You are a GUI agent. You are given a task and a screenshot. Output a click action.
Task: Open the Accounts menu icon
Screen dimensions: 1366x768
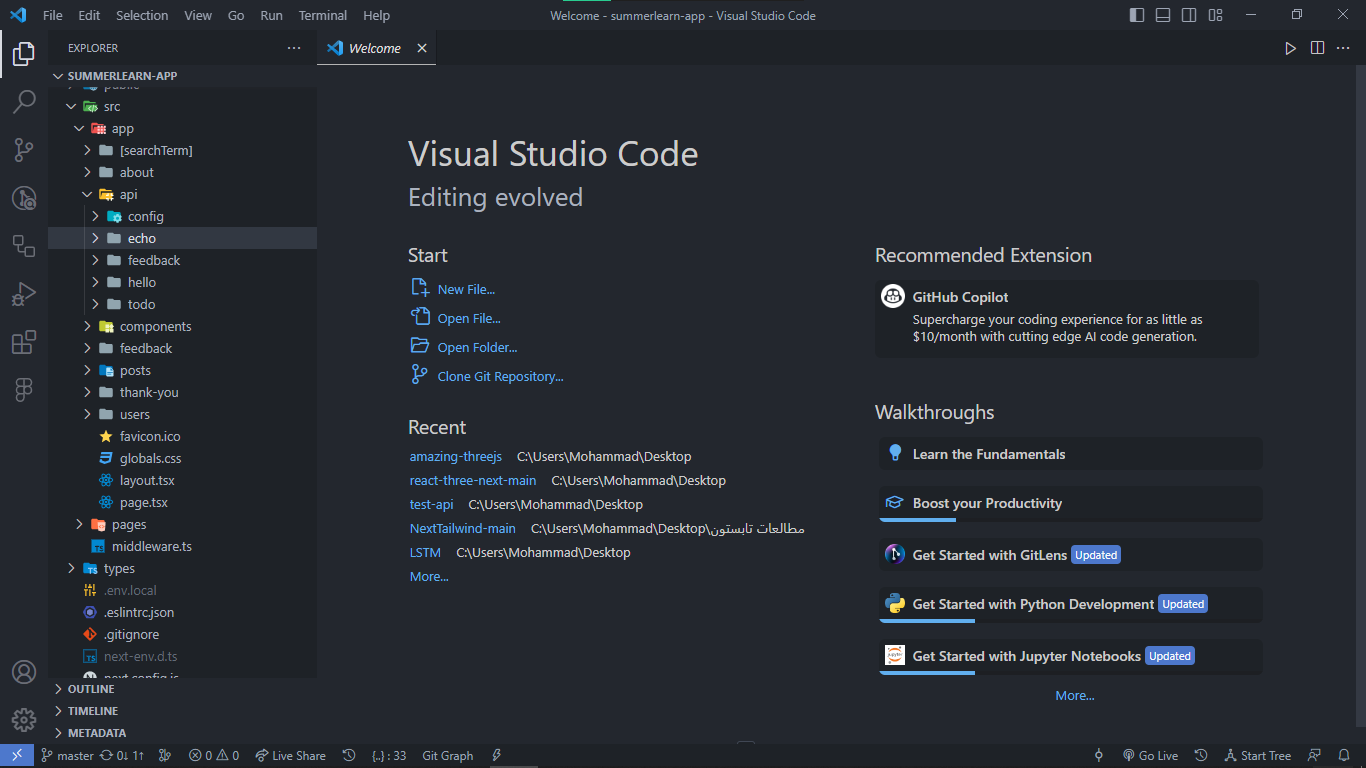[24, 672]
